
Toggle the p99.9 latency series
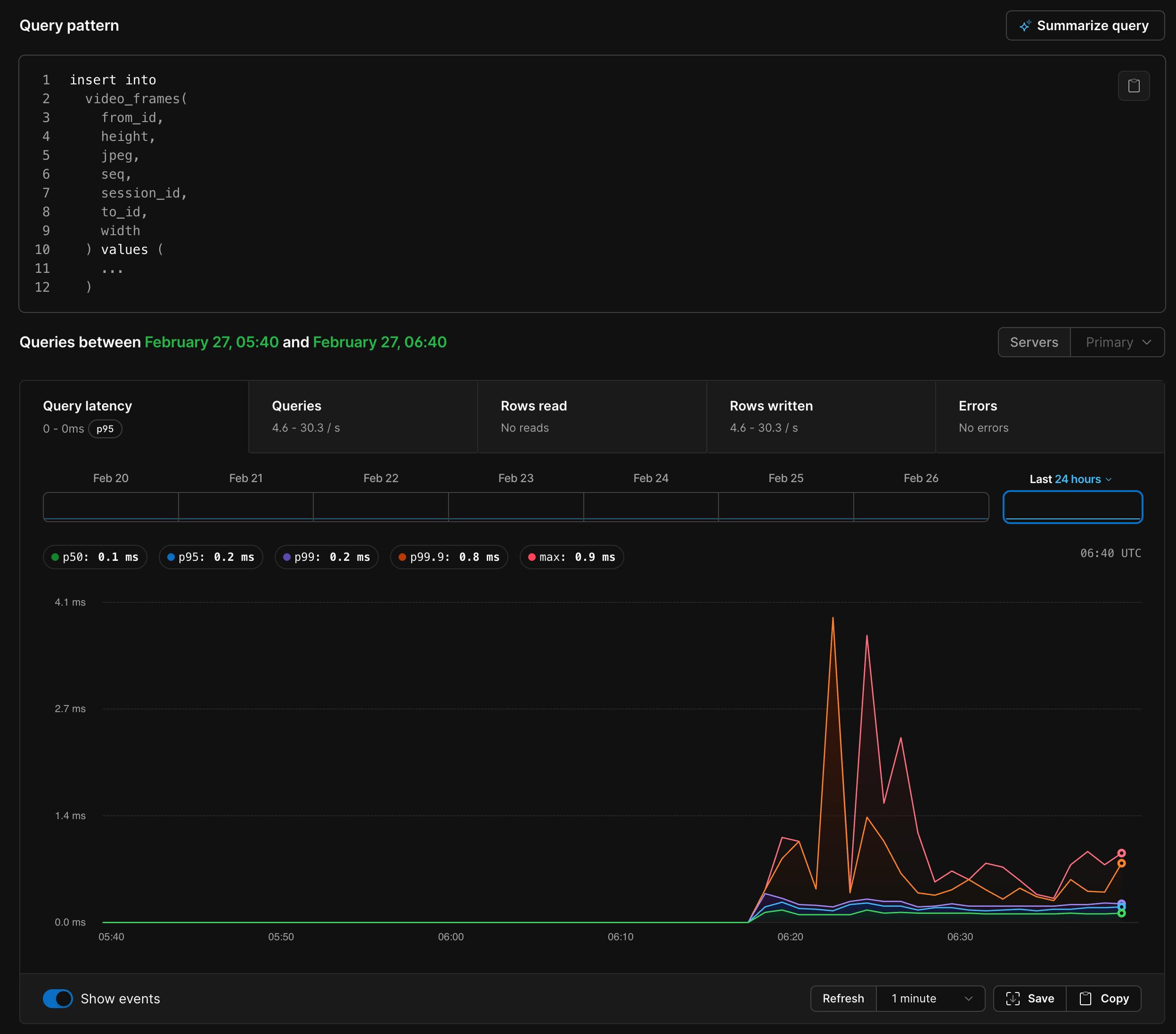tap(449, 557)
